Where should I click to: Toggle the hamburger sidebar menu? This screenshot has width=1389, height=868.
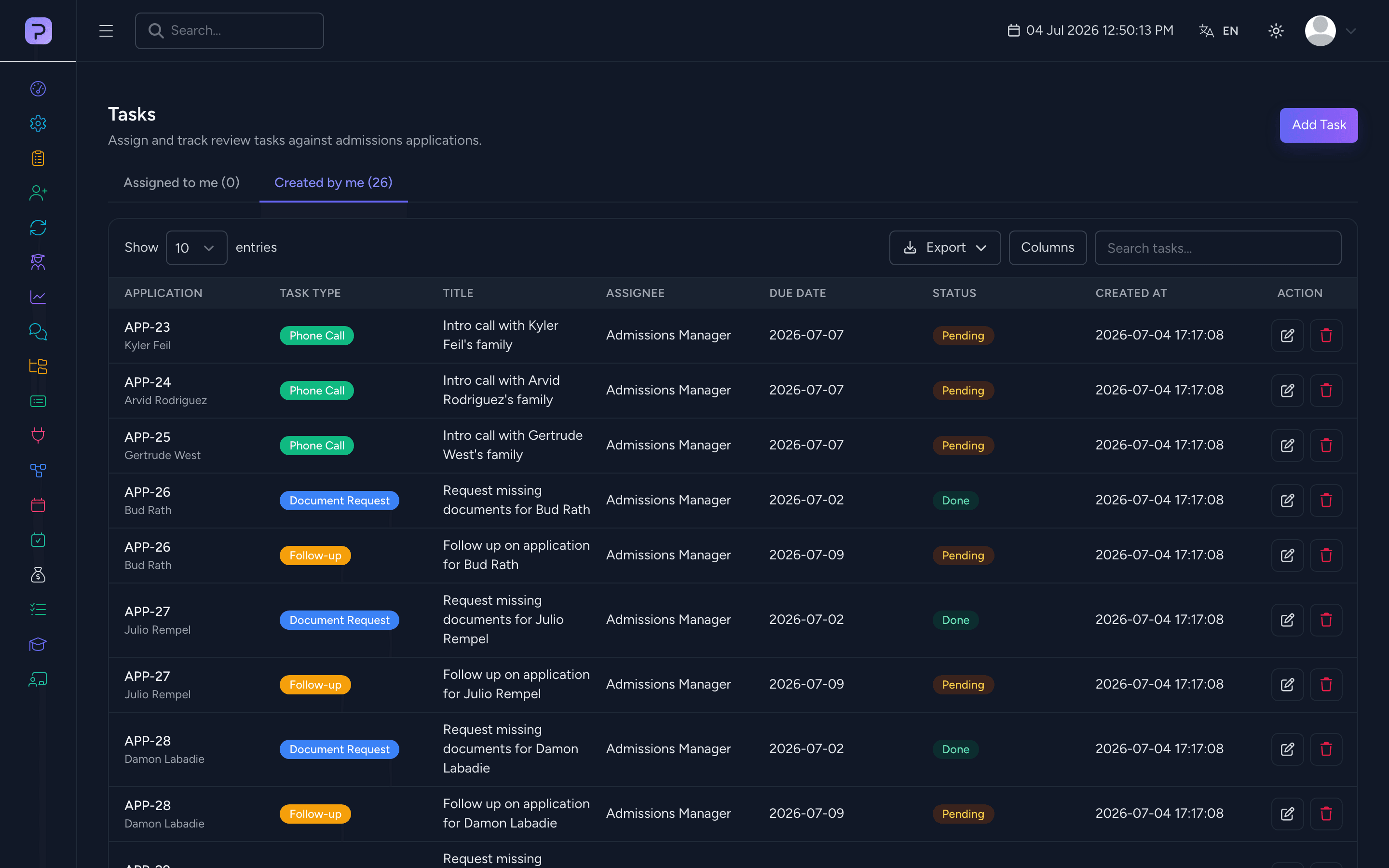point(106,30)
